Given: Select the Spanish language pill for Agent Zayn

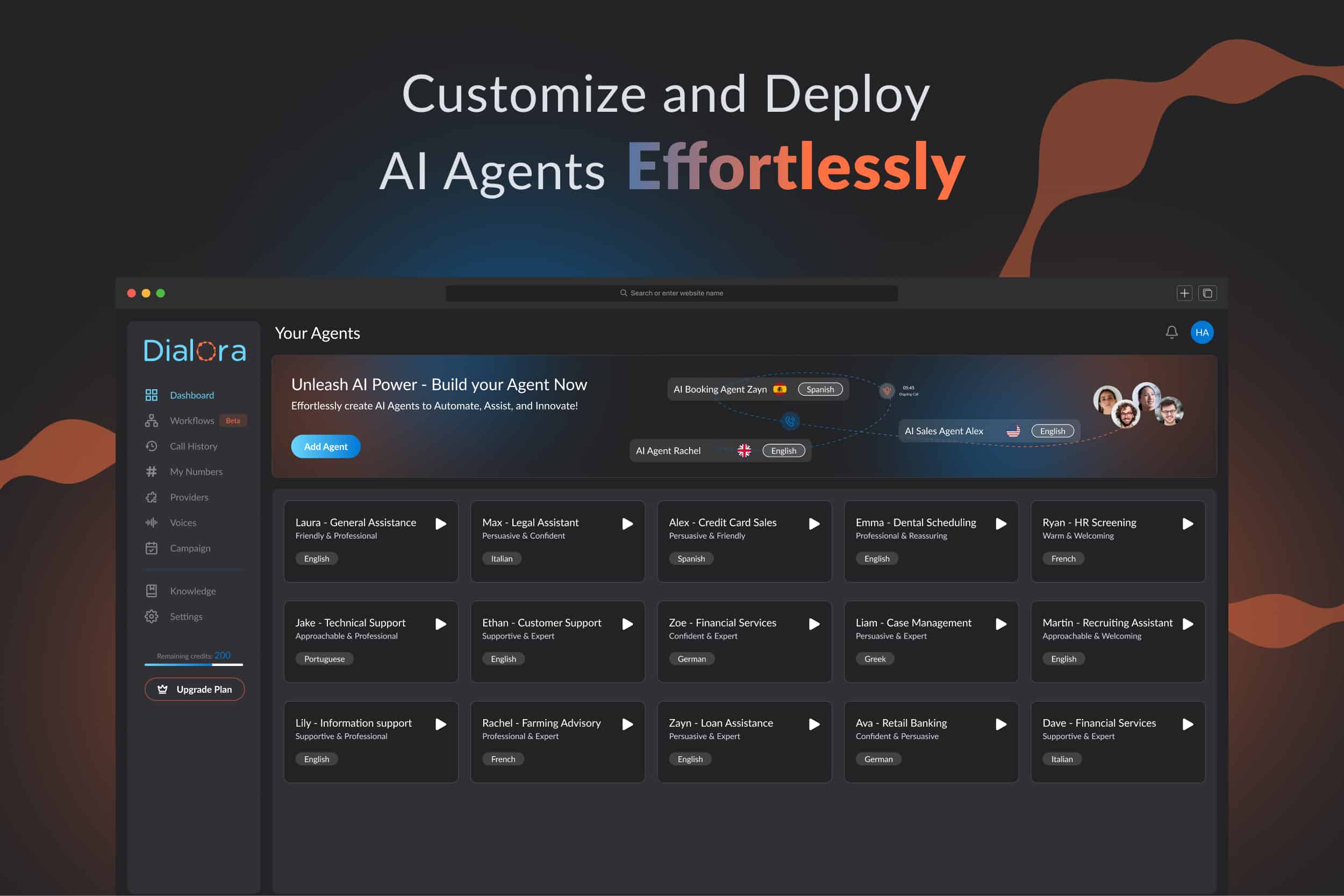Looking at the screenshot, I should click(x=820, y=389).
